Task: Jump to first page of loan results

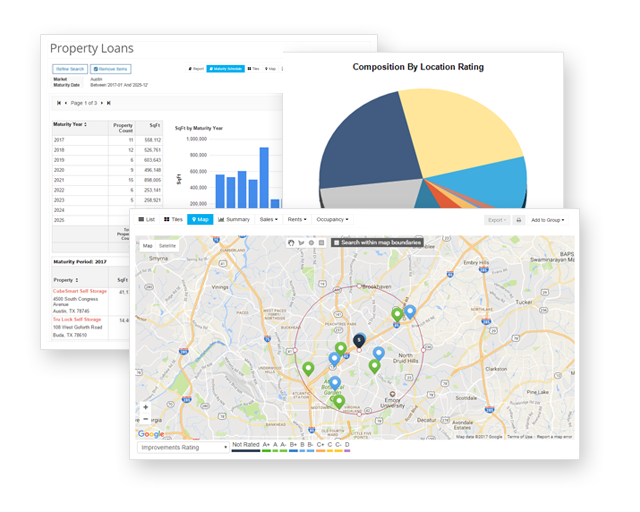Action: pyautogui.click(x=58, y=103)
